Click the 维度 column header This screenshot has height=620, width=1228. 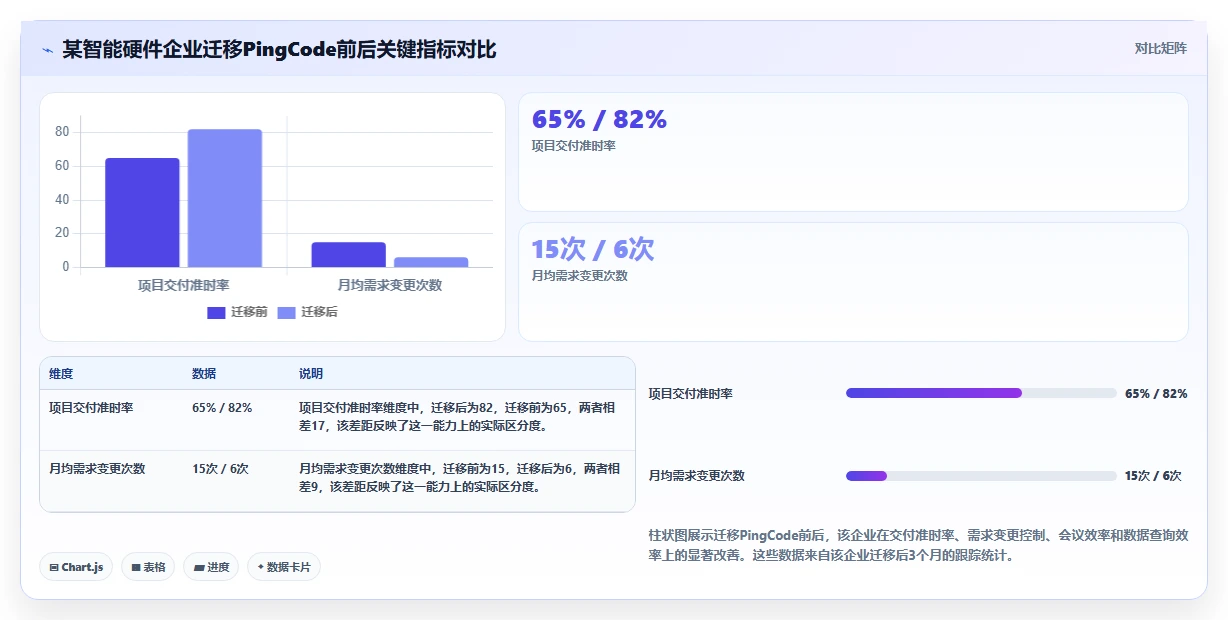click(61, 374)
